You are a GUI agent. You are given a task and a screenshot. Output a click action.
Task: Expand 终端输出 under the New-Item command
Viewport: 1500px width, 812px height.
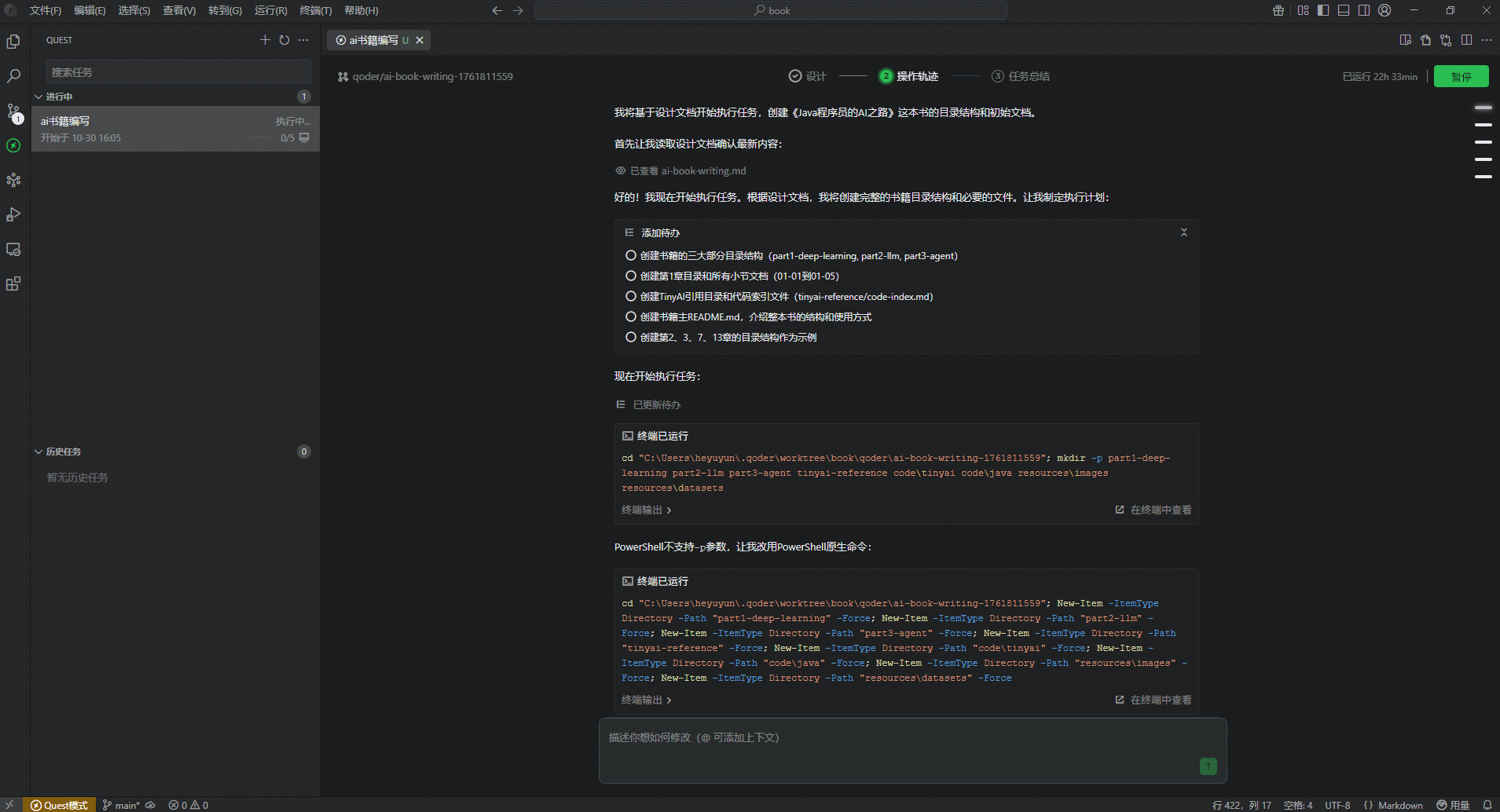click(647, 700)
